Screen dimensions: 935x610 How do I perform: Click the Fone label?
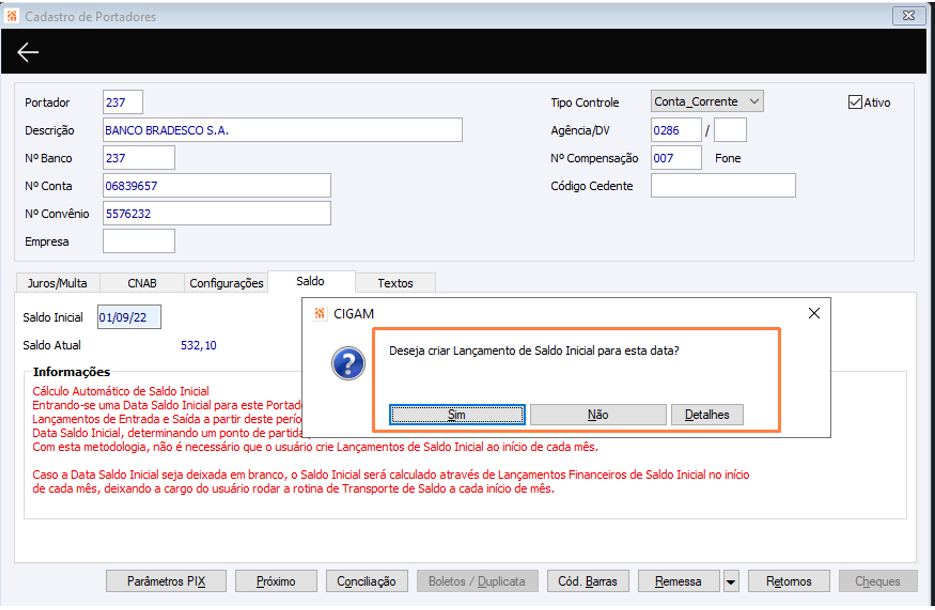tap(728, 158)
